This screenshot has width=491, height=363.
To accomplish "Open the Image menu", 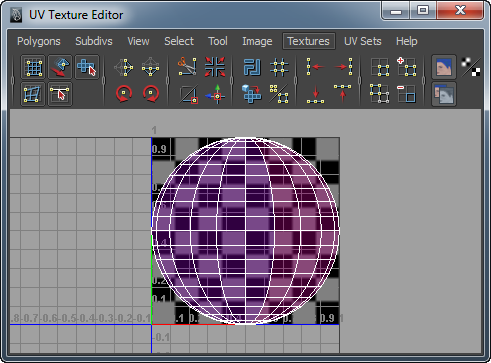I will pyautogui.click(x=257, y=41).
